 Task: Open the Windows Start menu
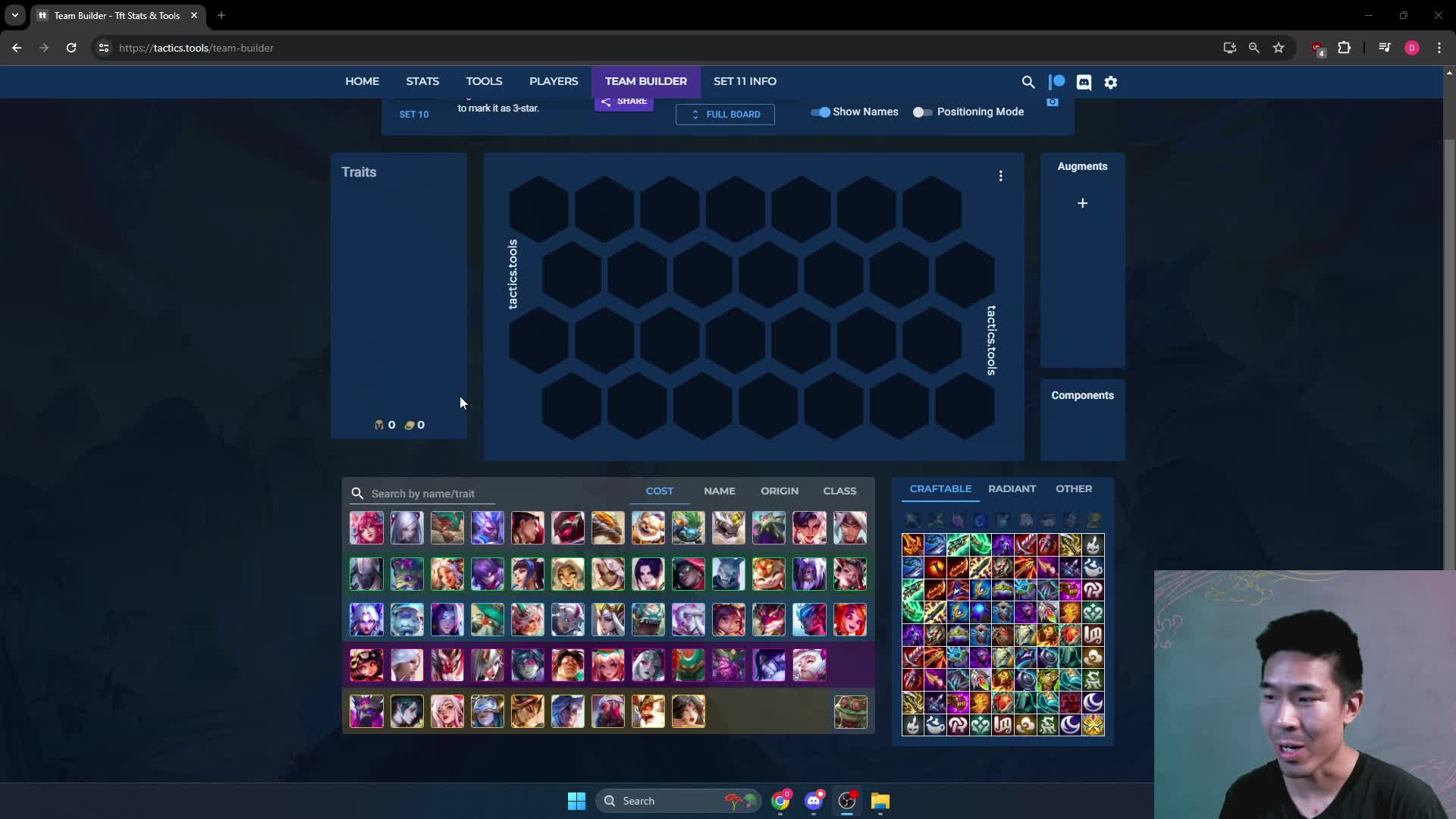point(576,801)
